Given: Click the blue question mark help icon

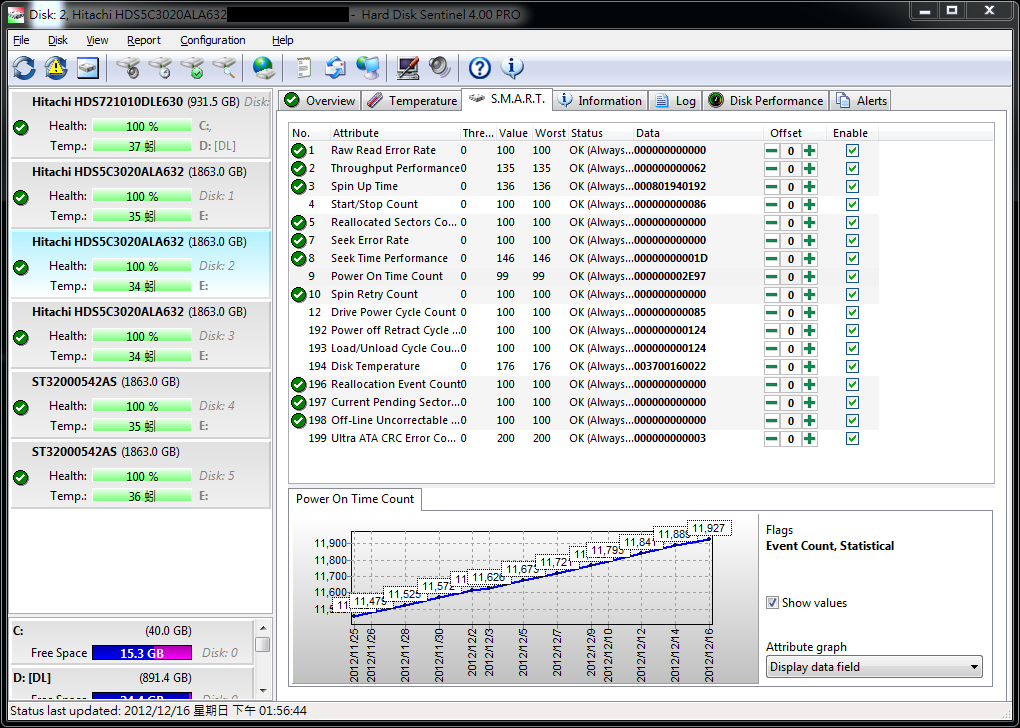Looking at the screenshot, I should (479, 68).
